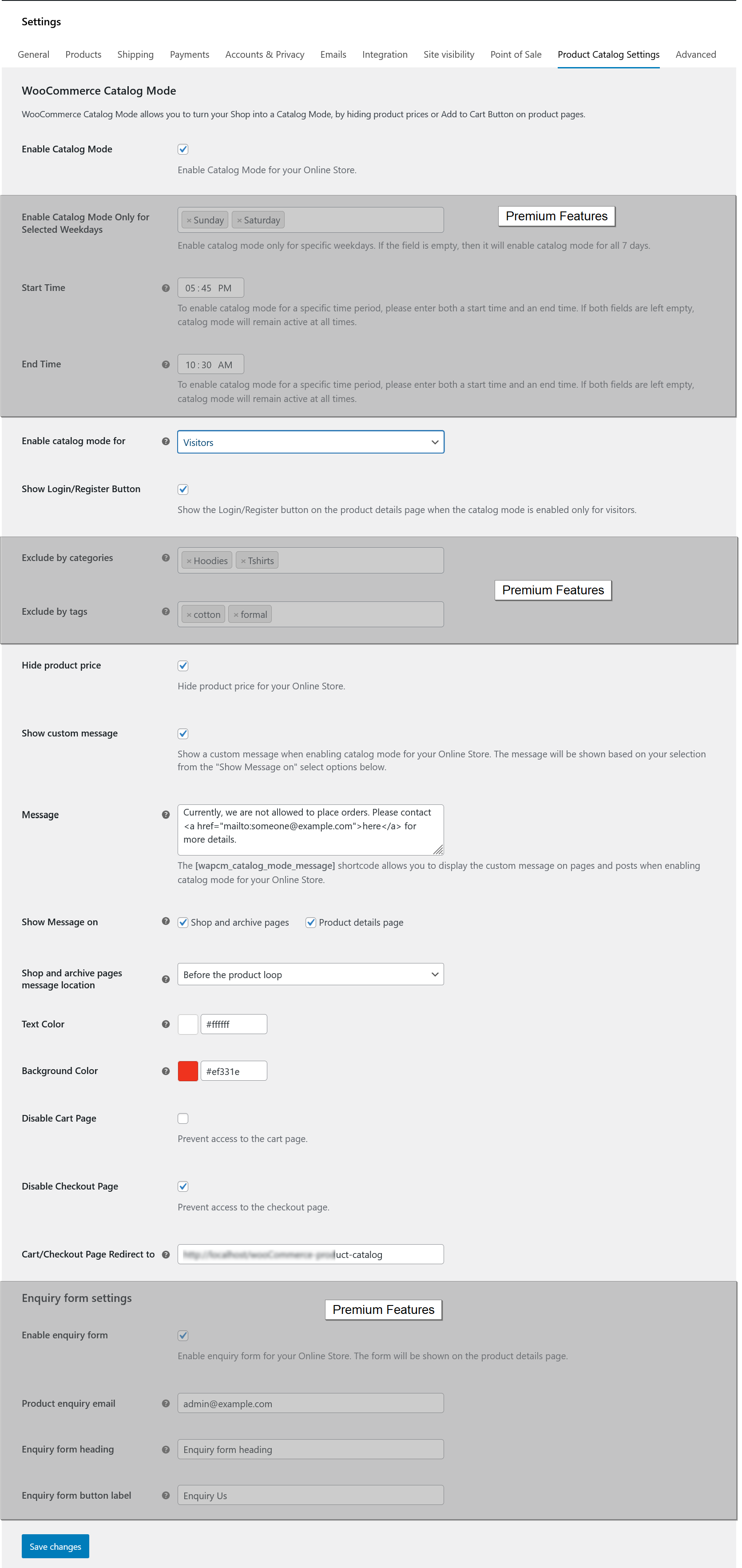Click help icon beside Cart/Checkout Page Redirect to
742x1568 pixels.
click(166, 1254)
